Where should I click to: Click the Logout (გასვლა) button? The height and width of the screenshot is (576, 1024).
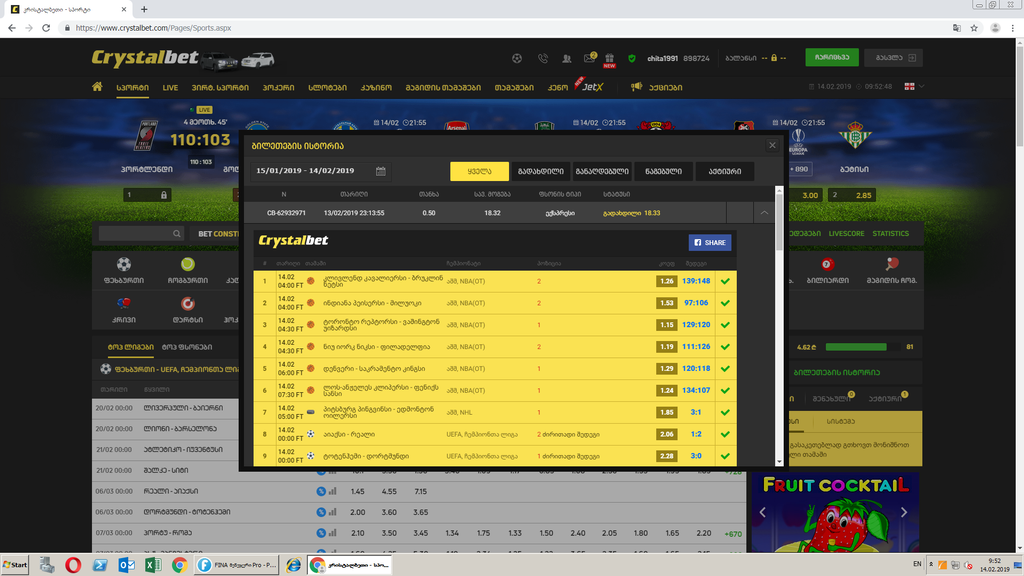pyautogui.click(x=894, y=57)
